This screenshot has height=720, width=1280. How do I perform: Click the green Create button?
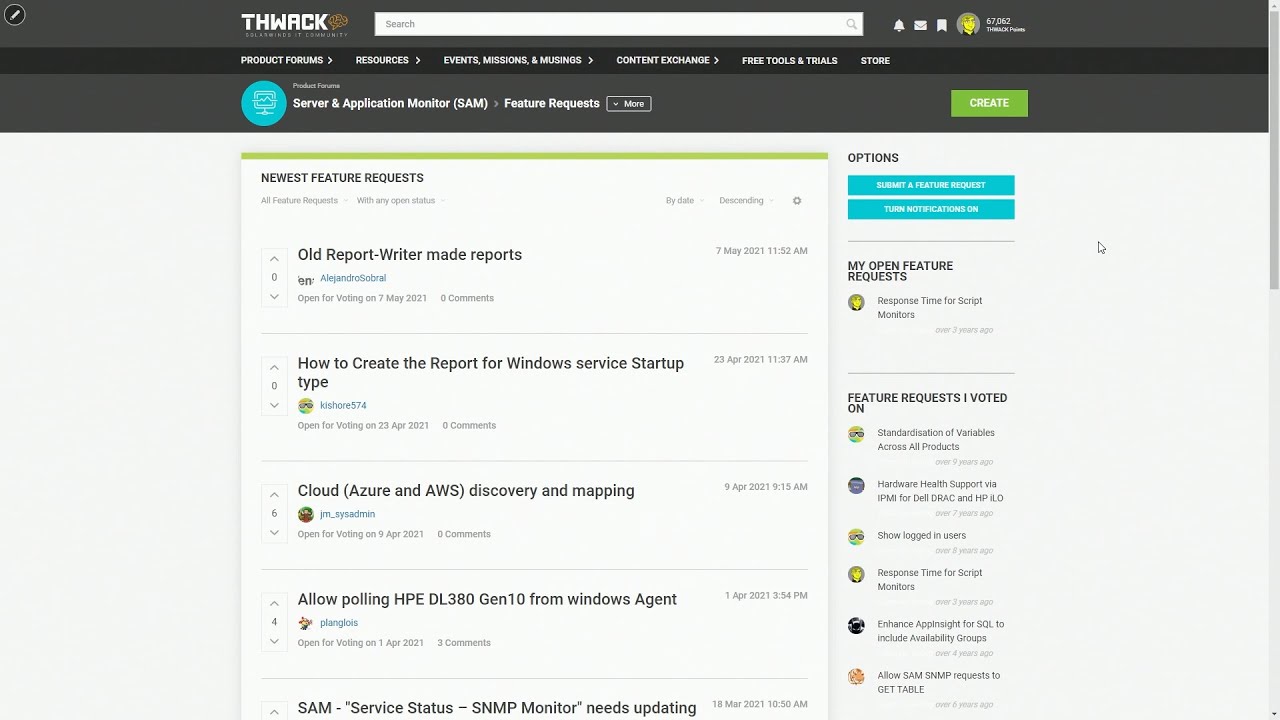[989, 103]
